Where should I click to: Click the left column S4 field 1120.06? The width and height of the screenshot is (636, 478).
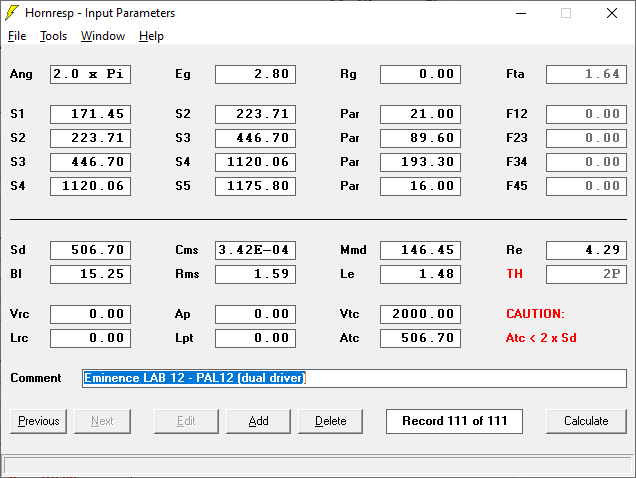tap(90, 186)
